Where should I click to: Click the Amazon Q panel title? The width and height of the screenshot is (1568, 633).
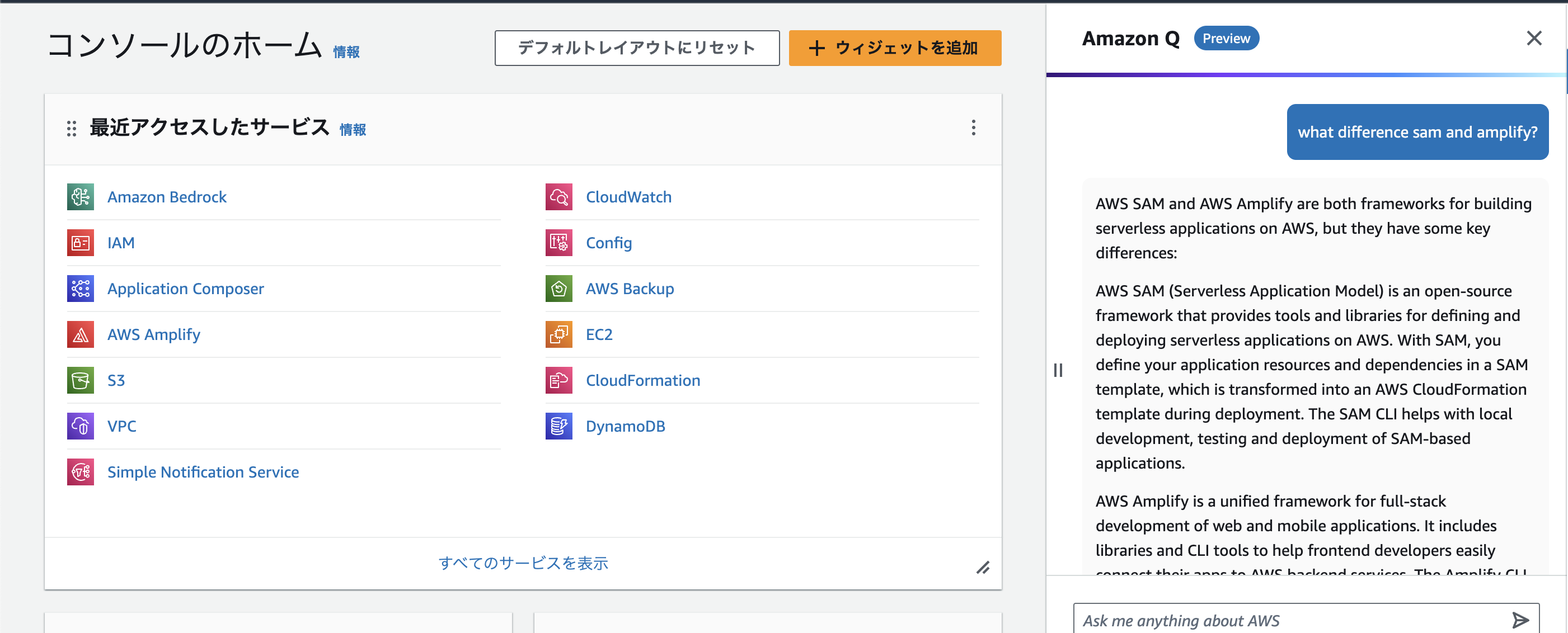1130,39
